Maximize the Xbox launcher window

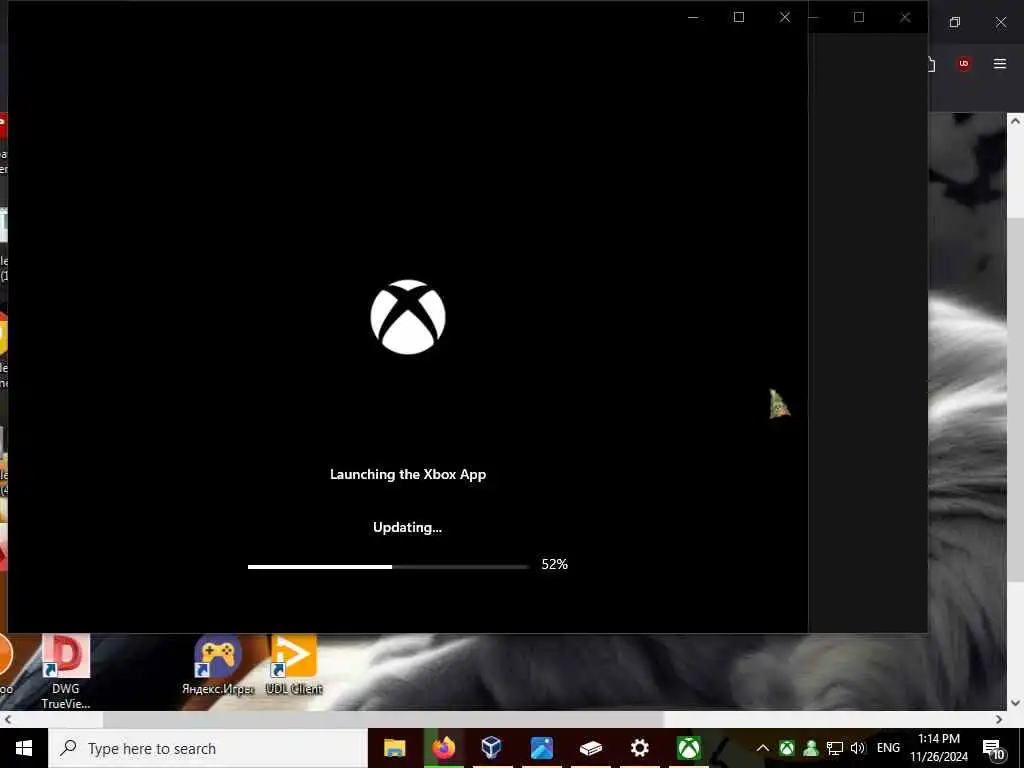(739, 18)
